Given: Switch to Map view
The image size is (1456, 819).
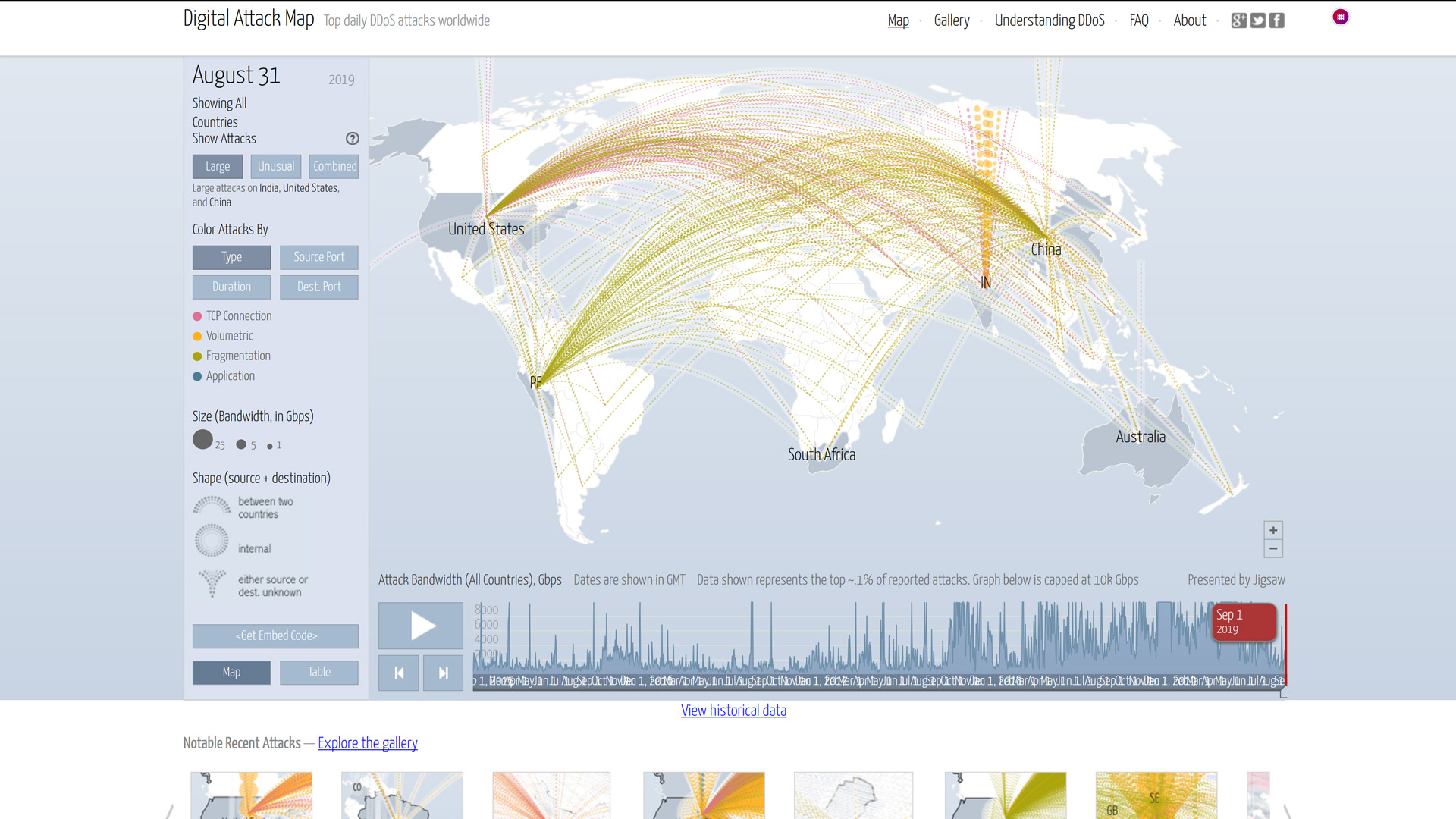Looking at the screenshot, I should point(231,672).
